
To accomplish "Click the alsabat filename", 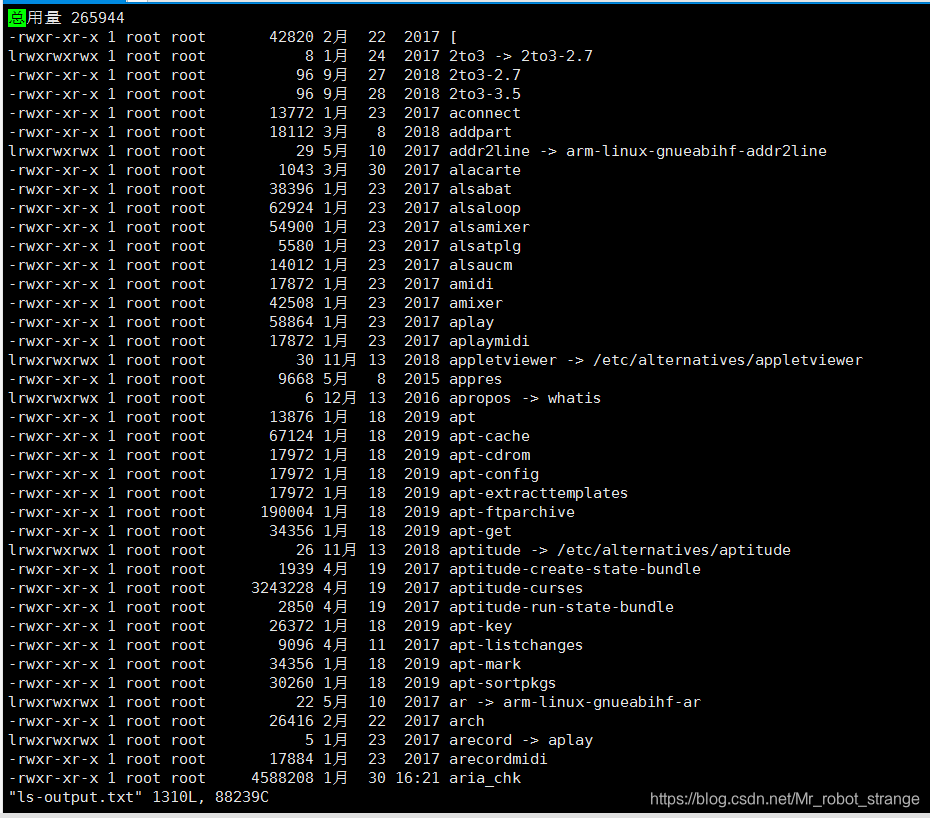I will (x=480, y=189).
